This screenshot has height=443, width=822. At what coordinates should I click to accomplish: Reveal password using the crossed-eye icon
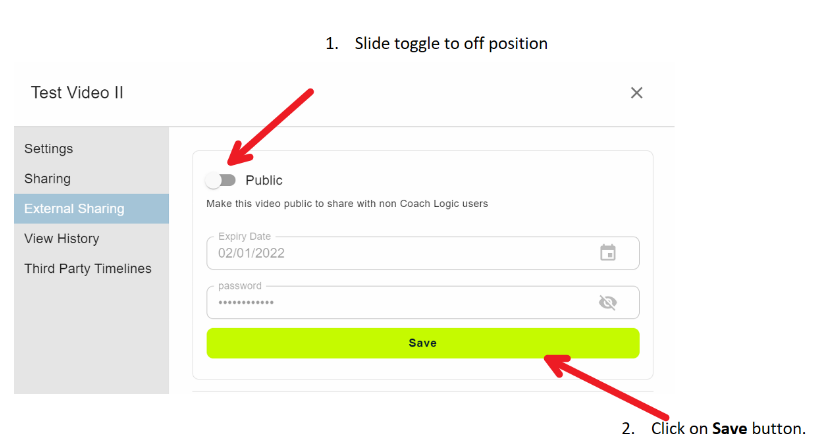[608, 302]
